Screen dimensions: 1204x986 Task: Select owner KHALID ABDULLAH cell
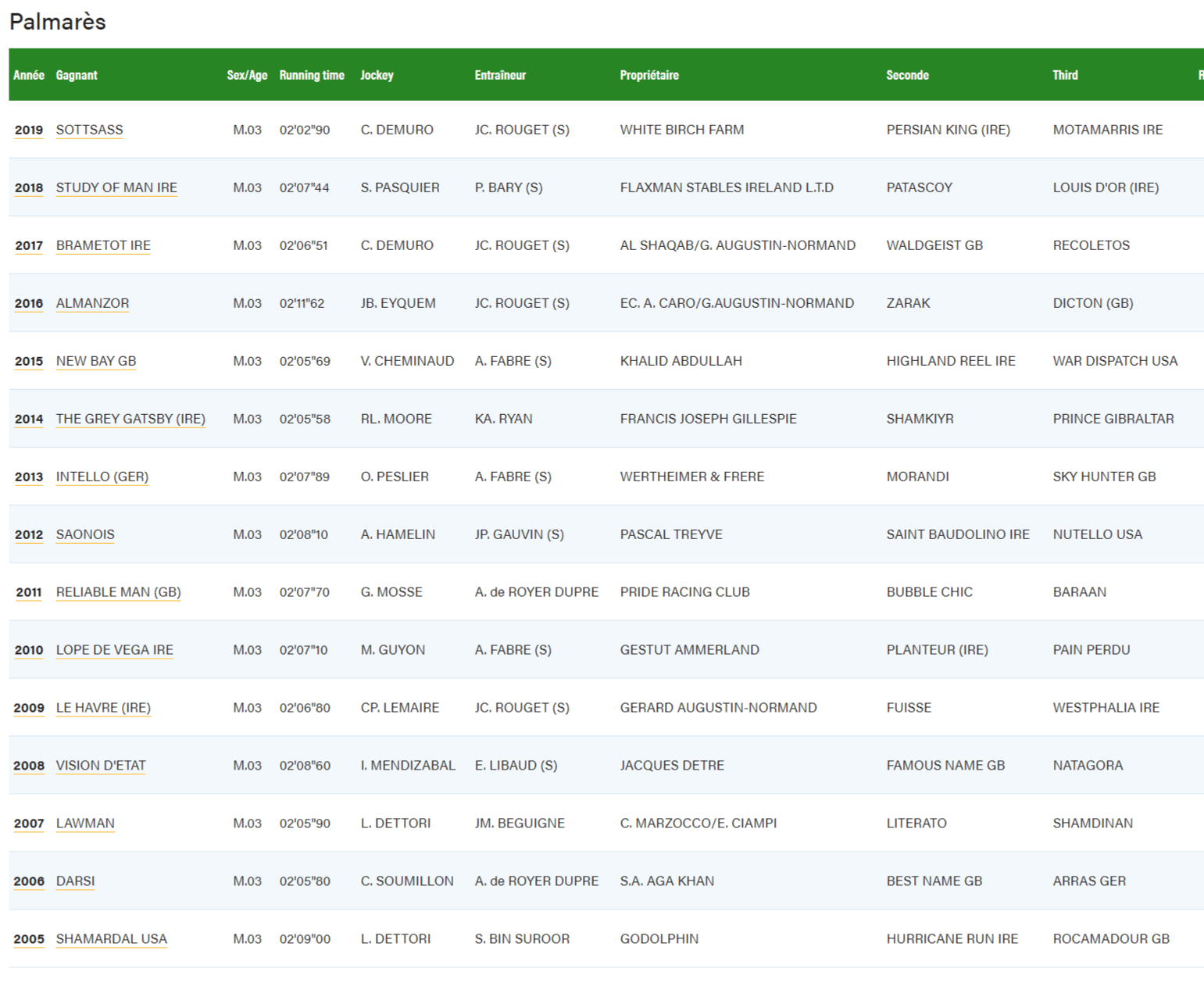click(x=681, y=361)
